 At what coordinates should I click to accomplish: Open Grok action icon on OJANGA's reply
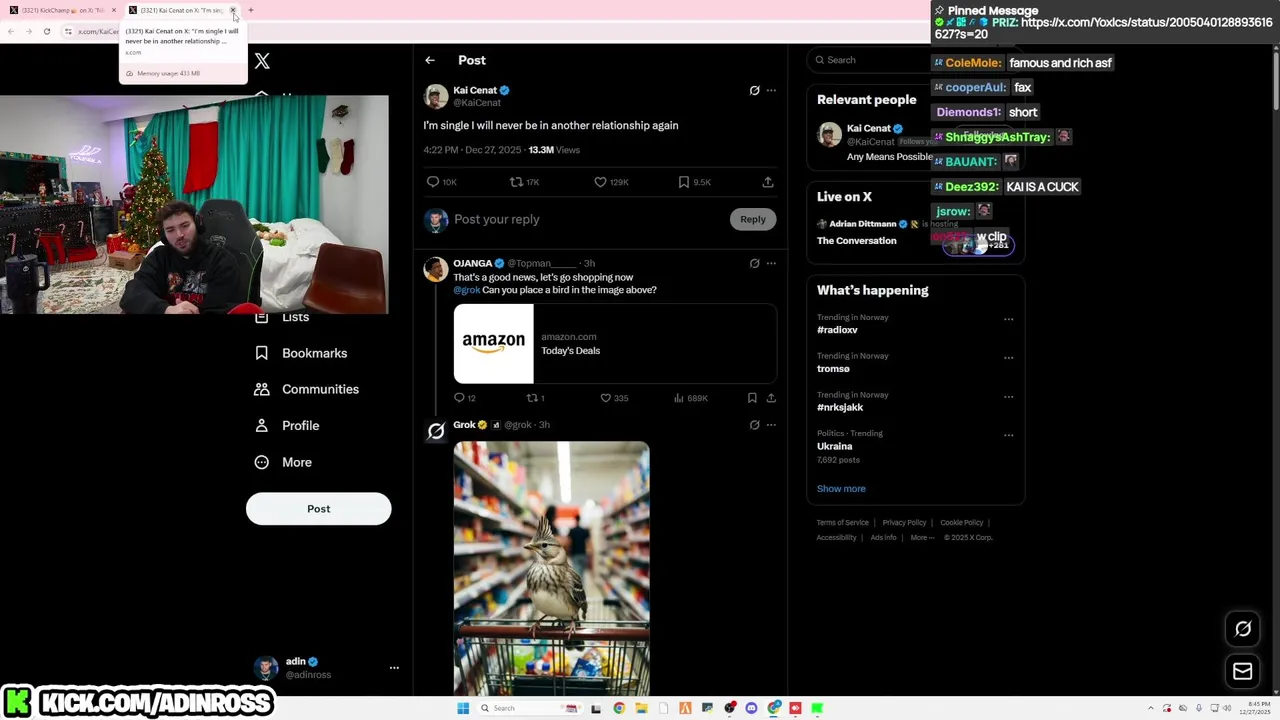coord(754,263)
